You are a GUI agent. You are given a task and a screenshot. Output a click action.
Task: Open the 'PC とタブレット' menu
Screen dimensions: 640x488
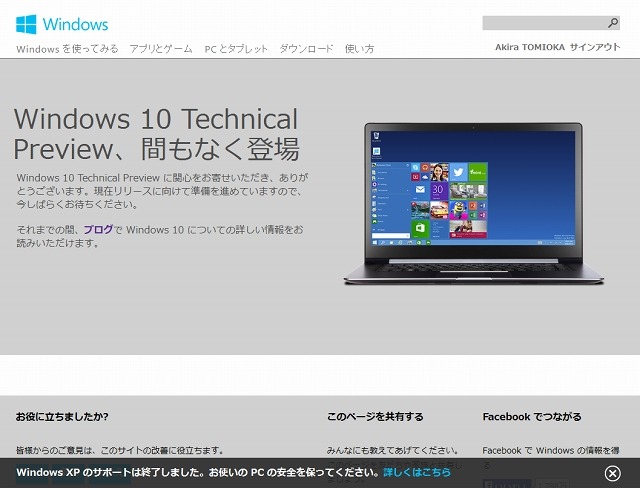click(236, 49)
